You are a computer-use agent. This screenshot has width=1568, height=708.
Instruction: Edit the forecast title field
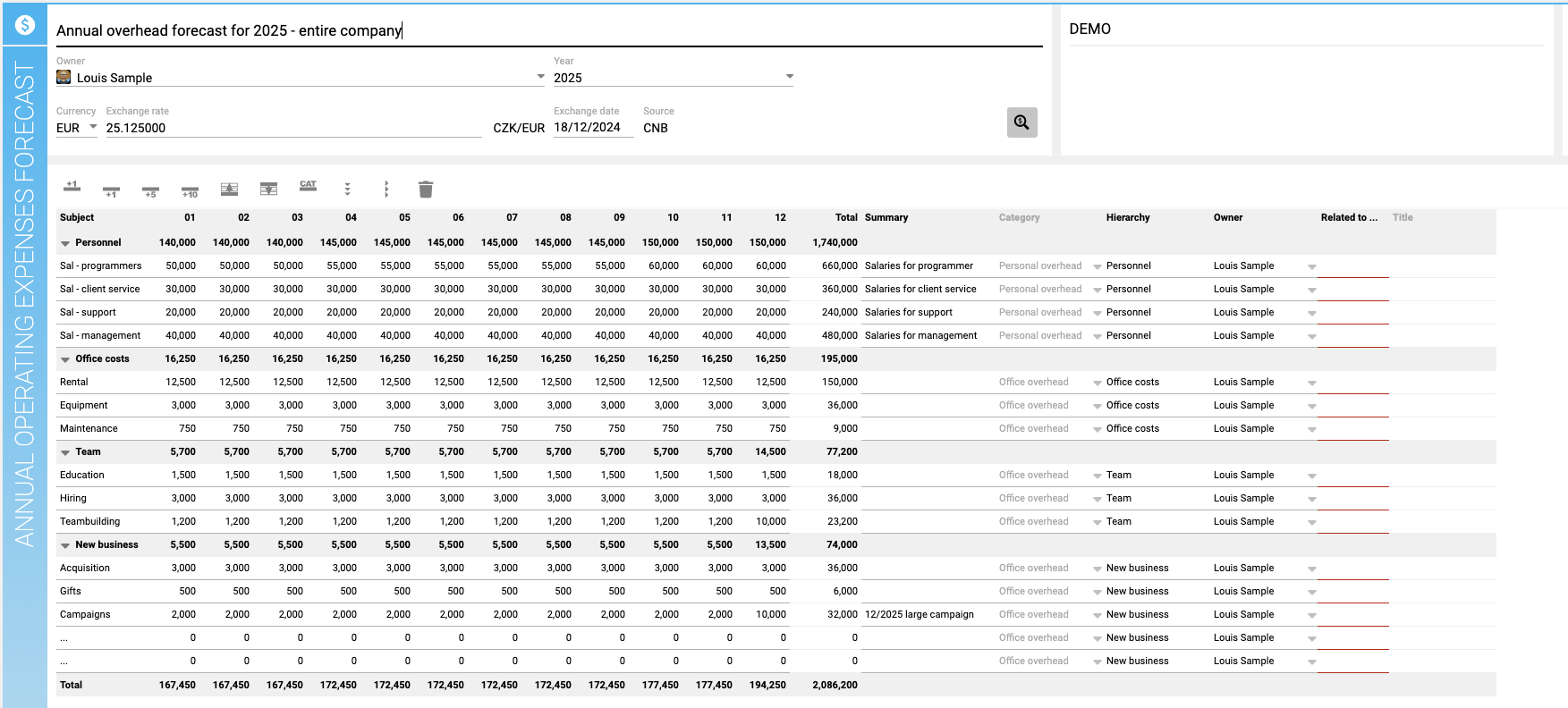(549, 30)
